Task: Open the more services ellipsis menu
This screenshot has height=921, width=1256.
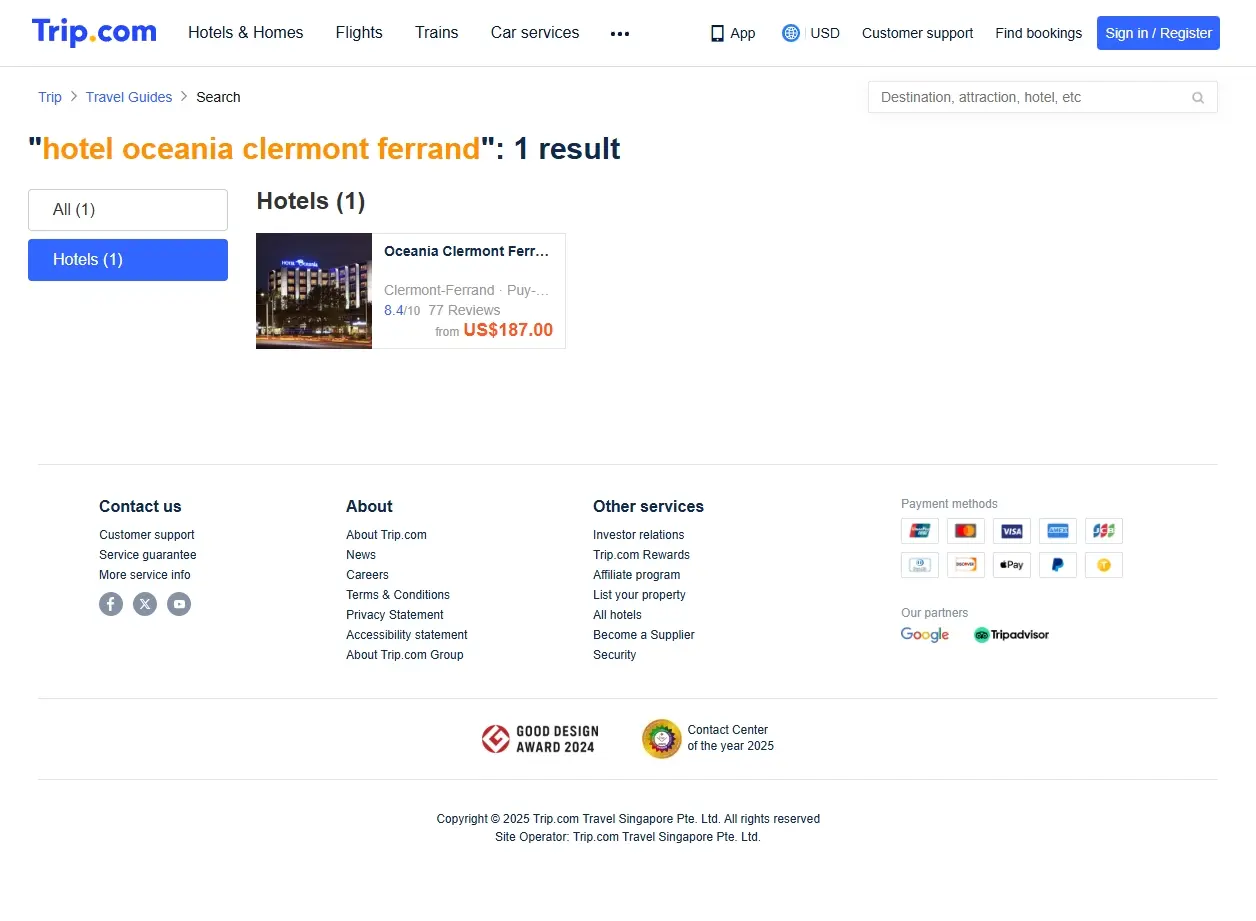Action: (620, 33)
